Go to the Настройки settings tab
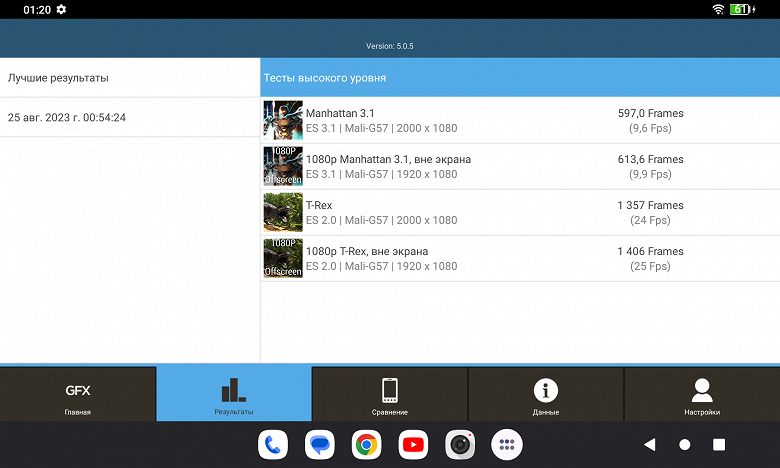Image resolution: width=780 pixels, height=468 pixels. coord(702,394)
